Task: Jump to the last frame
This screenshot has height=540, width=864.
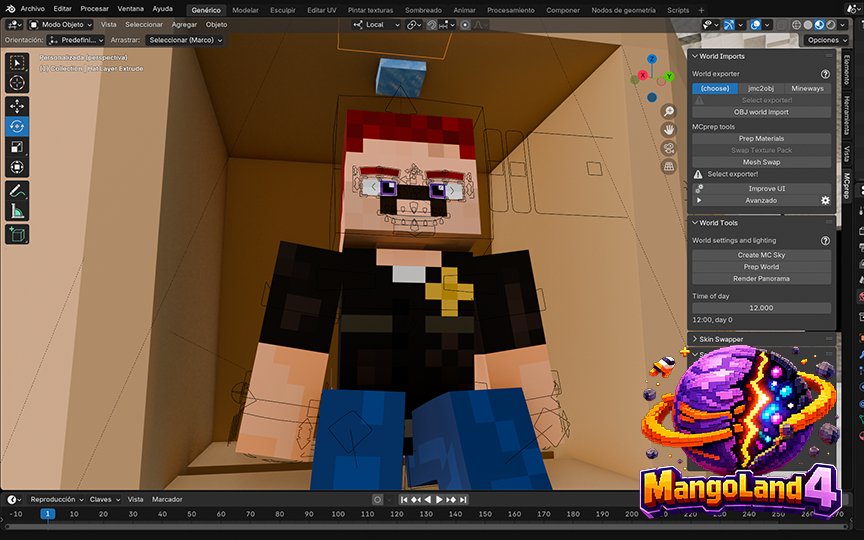Action: (x=463, y=500)
